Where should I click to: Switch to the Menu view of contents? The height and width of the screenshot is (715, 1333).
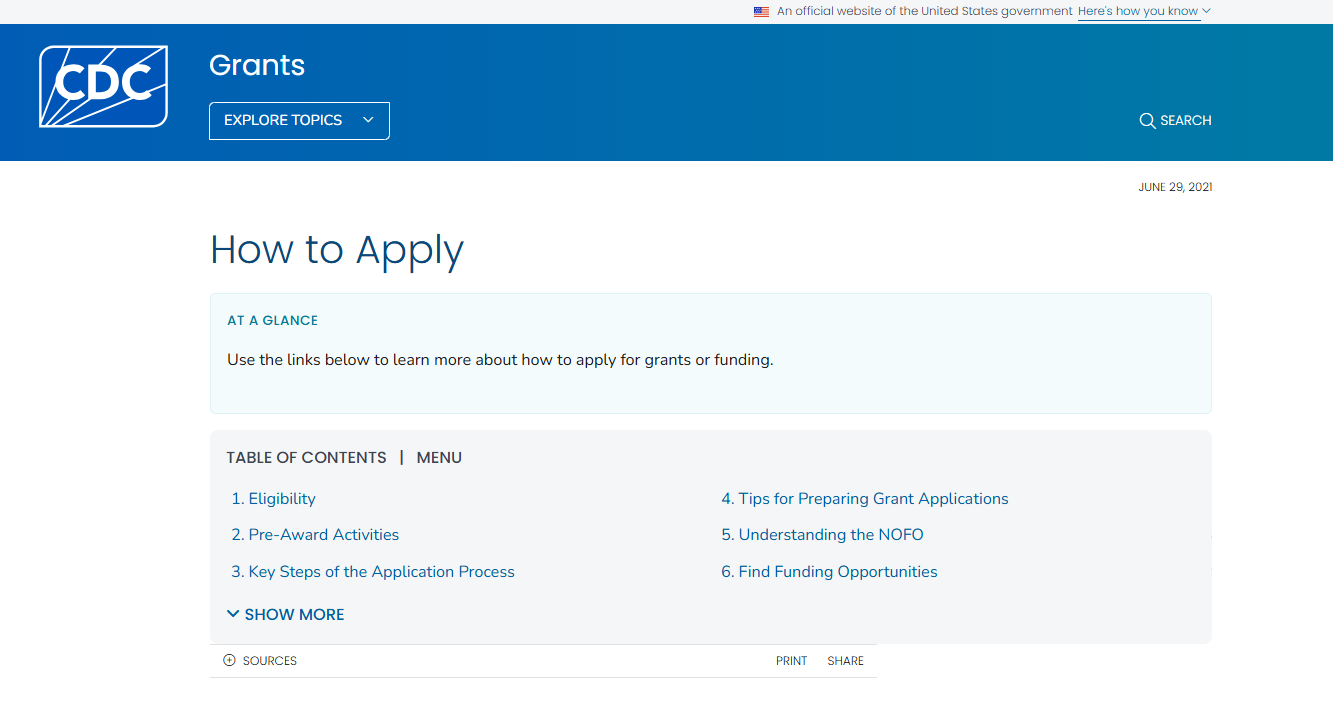pyautogui.click(x=439, y=457)
